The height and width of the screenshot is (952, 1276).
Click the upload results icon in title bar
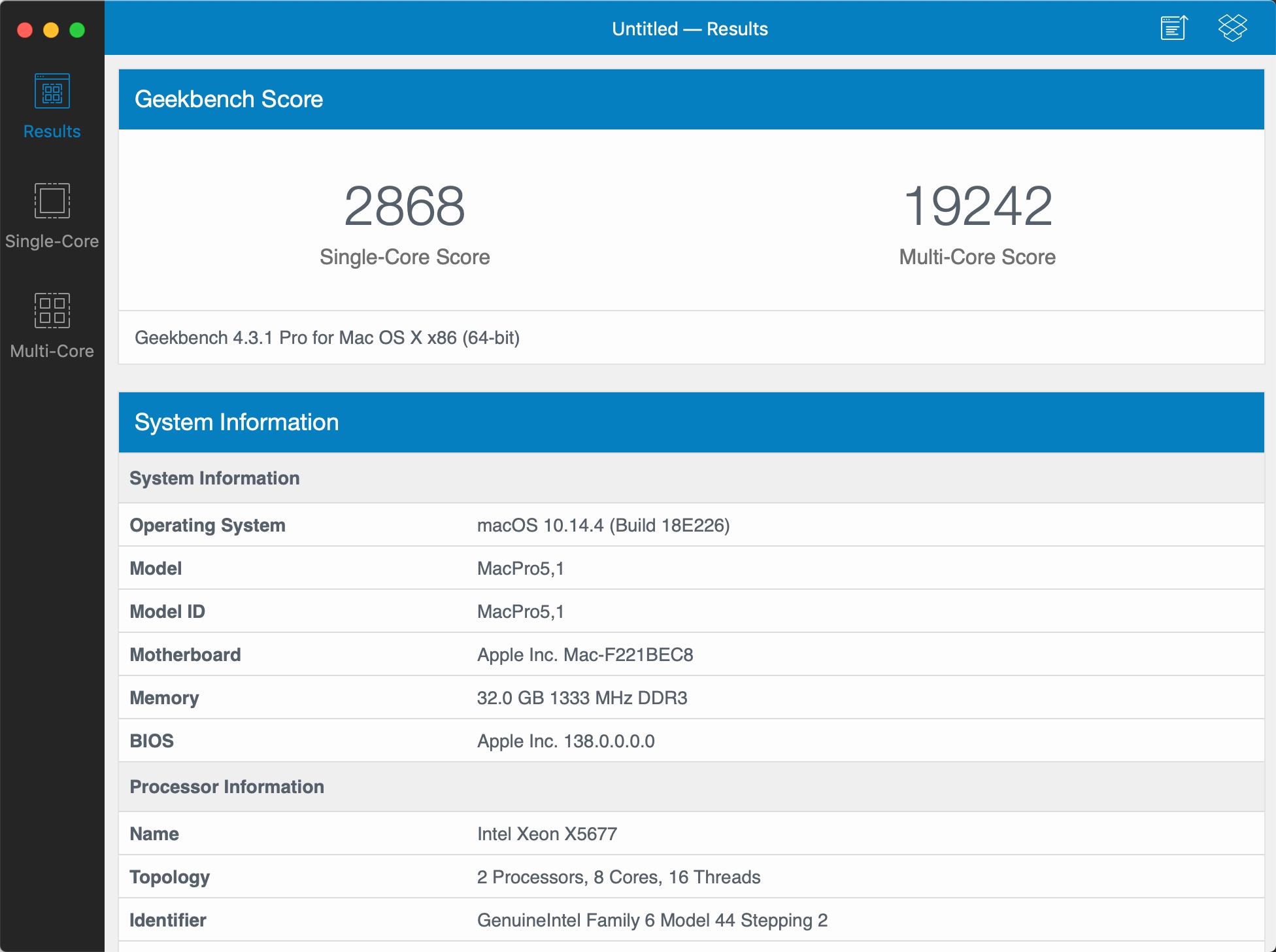click(1173, 28)
